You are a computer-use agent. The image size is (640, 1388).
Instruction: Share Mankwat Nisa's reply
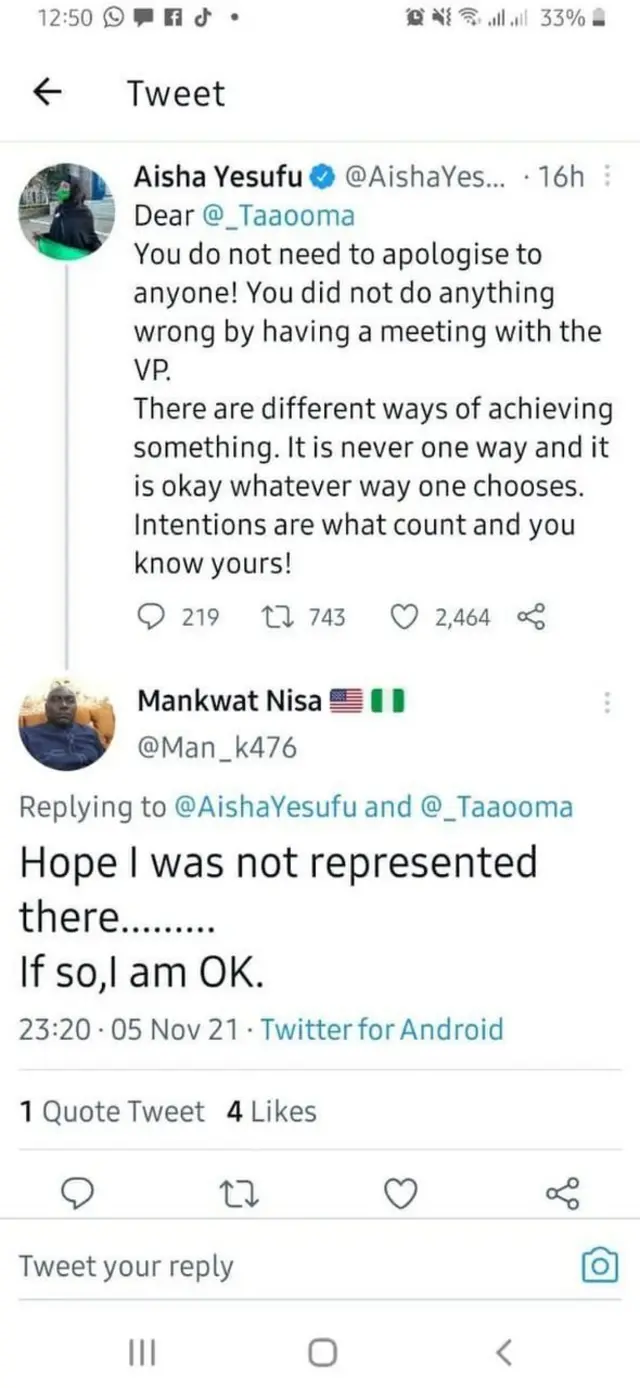(563, 1192)
